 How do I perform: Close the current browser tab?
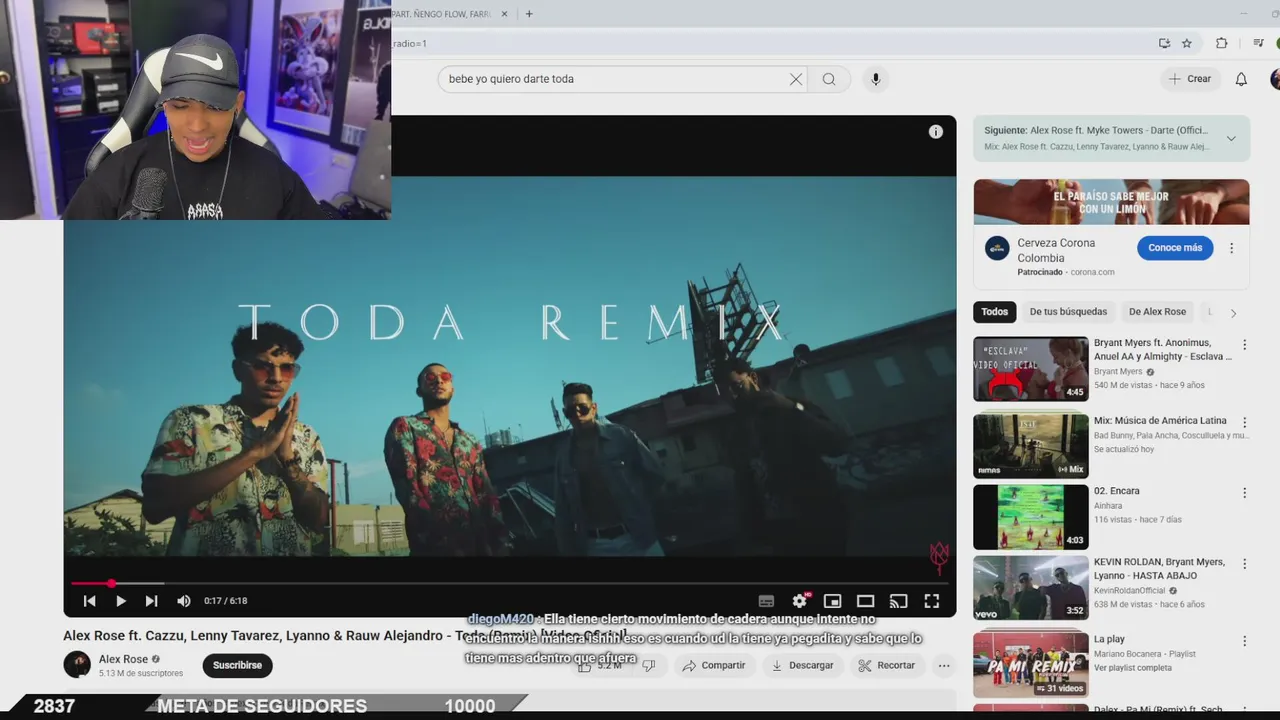pyautogui.click(x=505, y=14)
